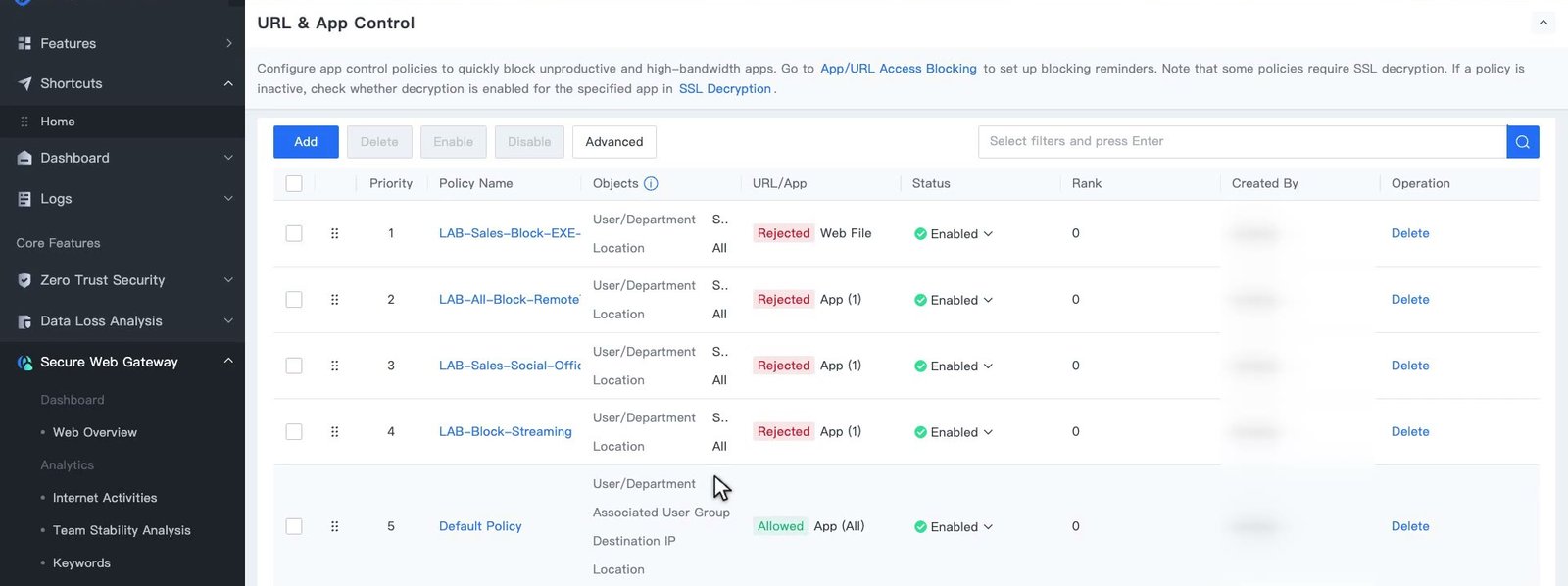Viewport: 1568px width, 586px height.
Task: Click the green enabled icon for priority 2
Action: (x=920, y=301)
